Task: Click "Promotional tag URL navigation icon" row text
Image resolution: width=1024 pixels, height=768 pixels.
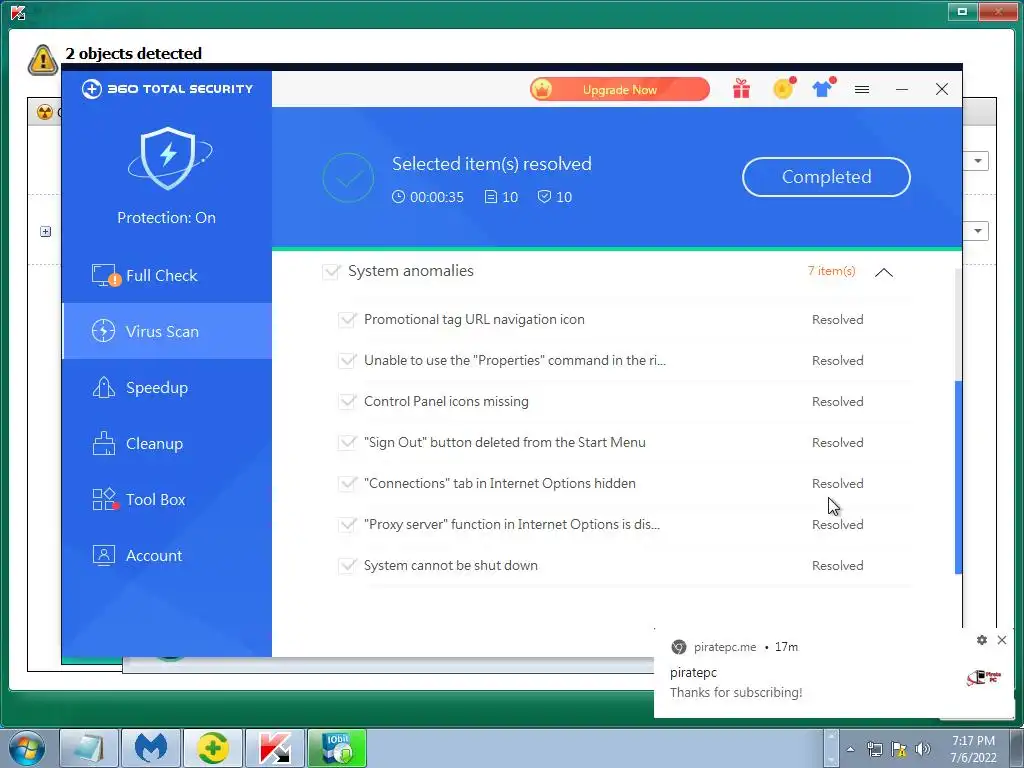Action: [x=474, y=319]
